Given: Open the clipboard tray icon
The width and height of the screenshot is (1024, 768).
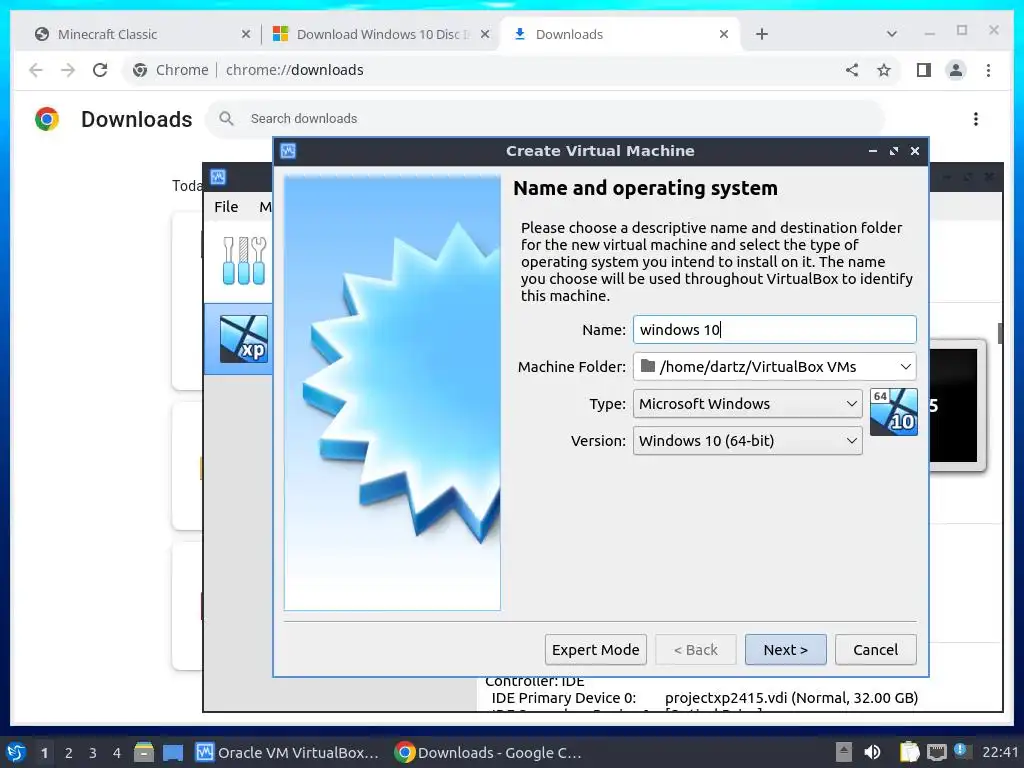Looking at the screenshot, I should click(909, 752).
